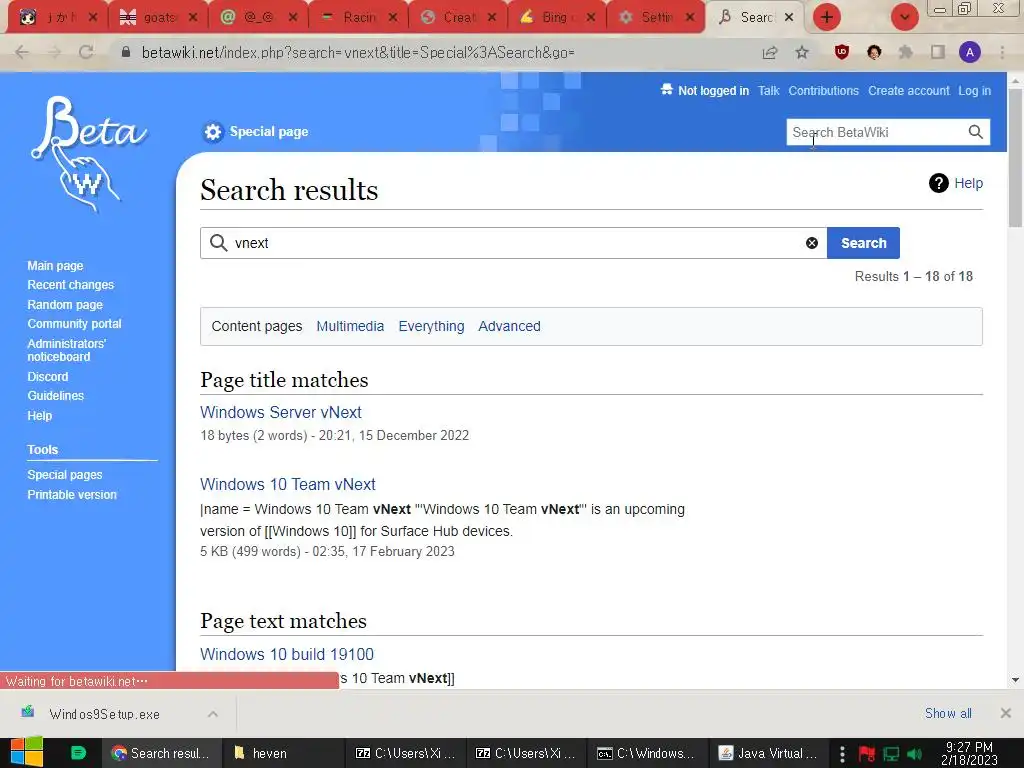Click the anonymous user icon near Not logged in
Image resolution: width=1024 pixels, height=768 pixels.
click(666, 90)
